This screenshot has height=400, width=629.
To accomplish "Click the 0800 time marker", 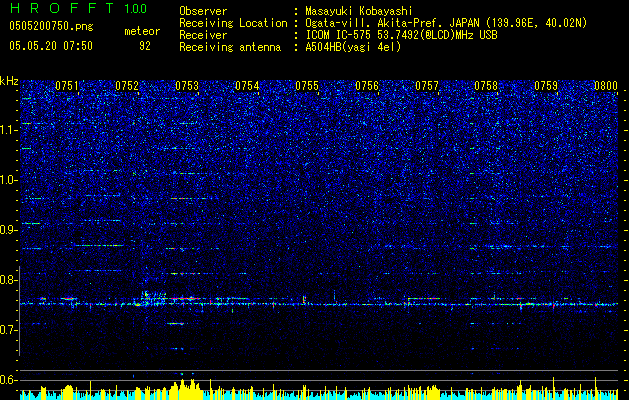I will click(x=606, y=86).
